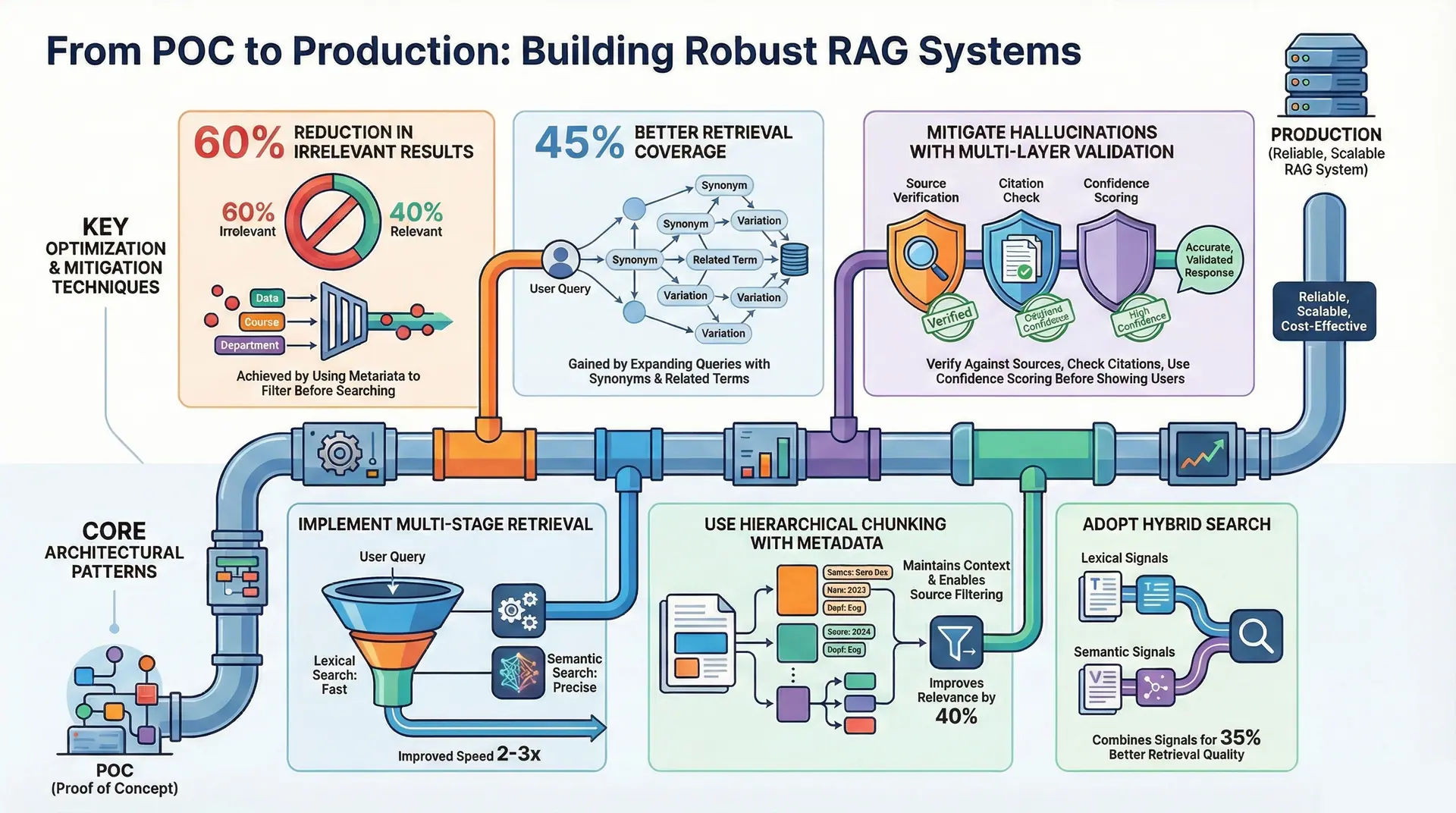Click the 40% Relevant label
The height and width of the screenshot is (813, 1456).
416,218
